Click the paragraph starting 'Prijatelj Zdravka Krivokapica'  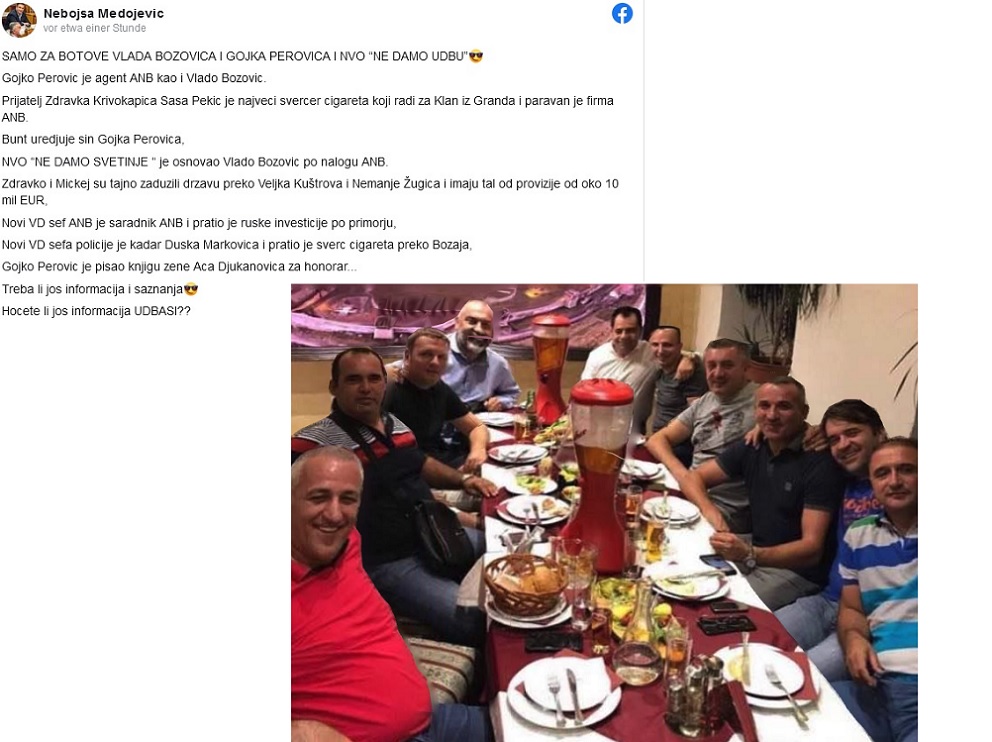coord(308,109)
